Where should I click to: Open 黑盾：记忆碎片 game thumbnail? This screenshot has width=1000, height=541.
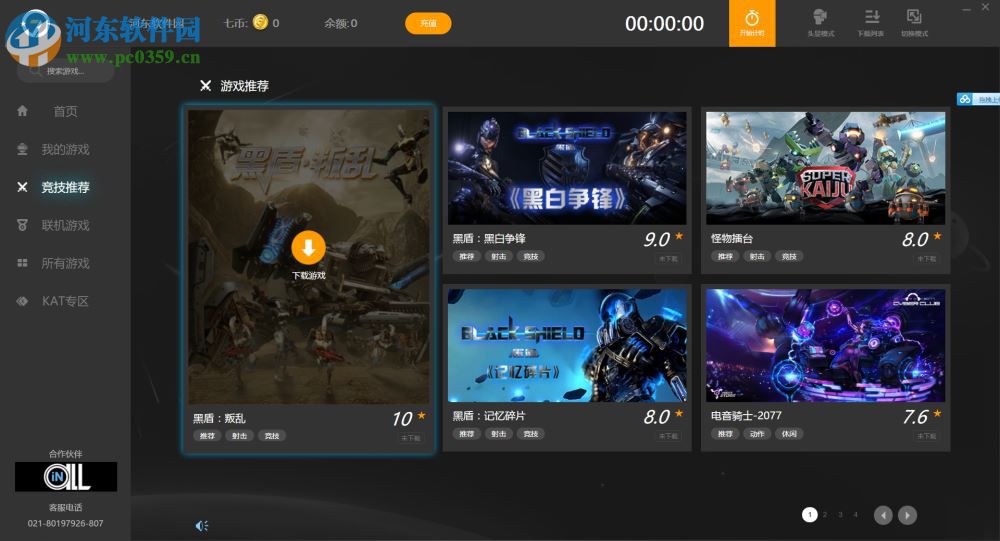[567, 345]
